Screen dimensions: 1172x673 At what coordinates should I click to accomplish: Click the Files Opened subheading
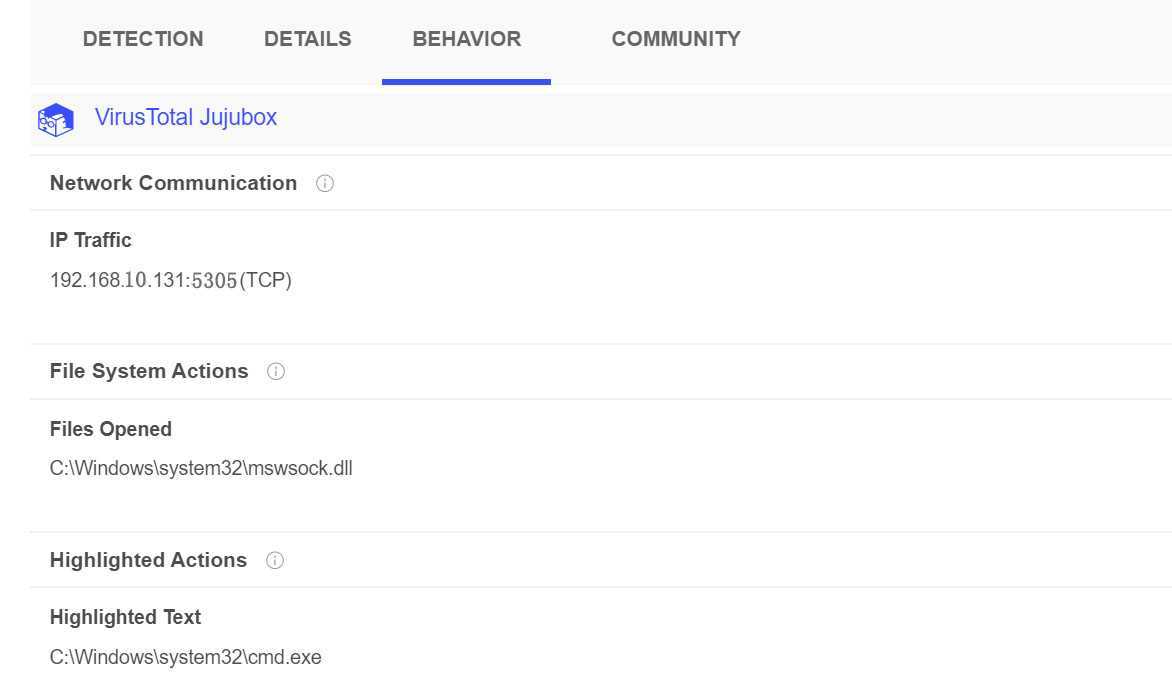click(x=111, y=429)
